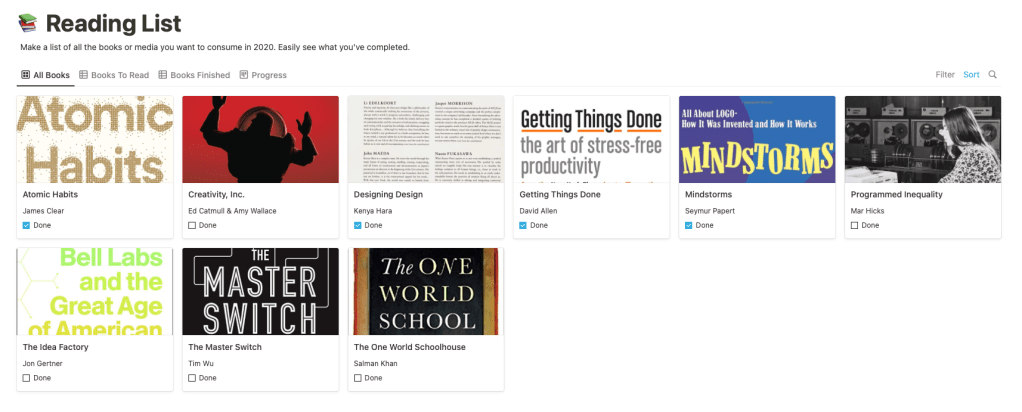Image resolution: width=1022 pixels, height=412 pixels.
Task: Click the Progress board view icon
Action: point(244,75)
